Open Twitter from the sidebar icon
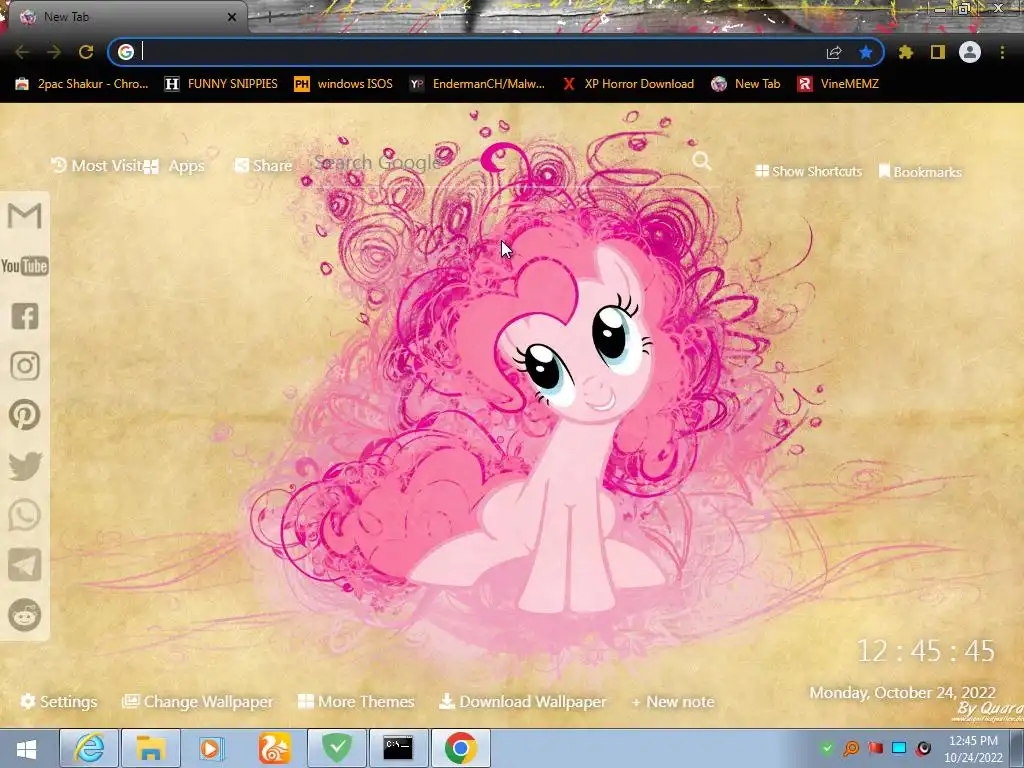1024x768 pixels. pyautogui.click(x=25, y=466)
